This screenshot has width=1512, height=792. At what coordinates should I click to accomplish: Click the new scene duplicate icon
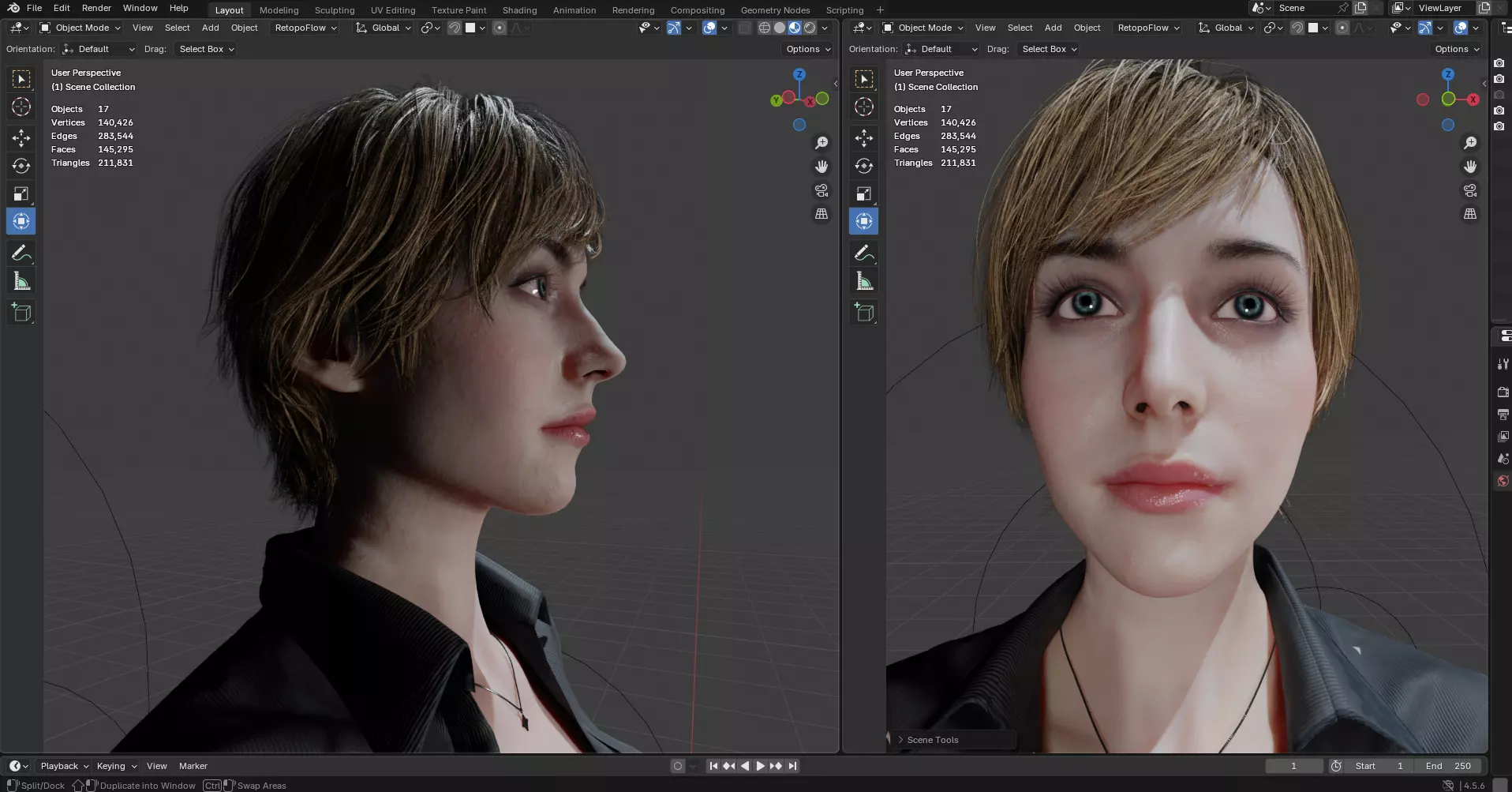pos(1360,8)
